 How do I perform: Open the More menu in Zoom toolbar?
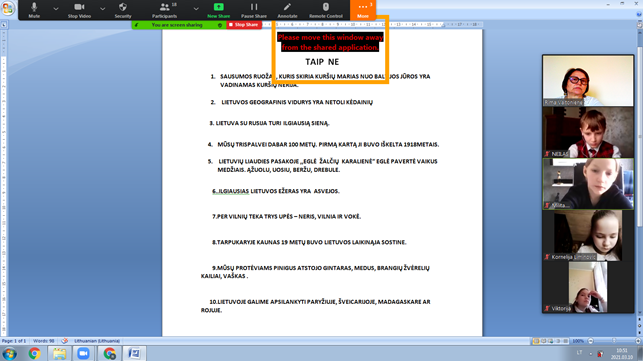point(363,10)
